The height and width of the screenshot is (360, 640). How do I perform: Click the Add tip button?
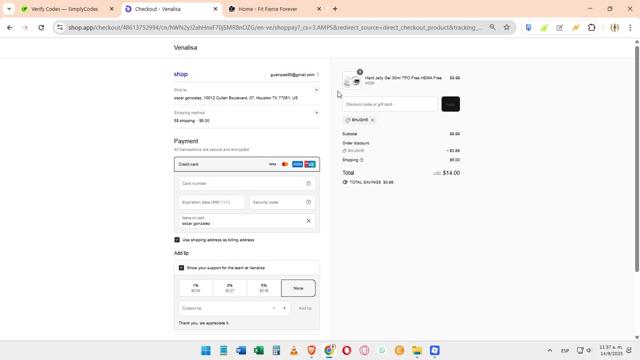[x=305, y=308]
